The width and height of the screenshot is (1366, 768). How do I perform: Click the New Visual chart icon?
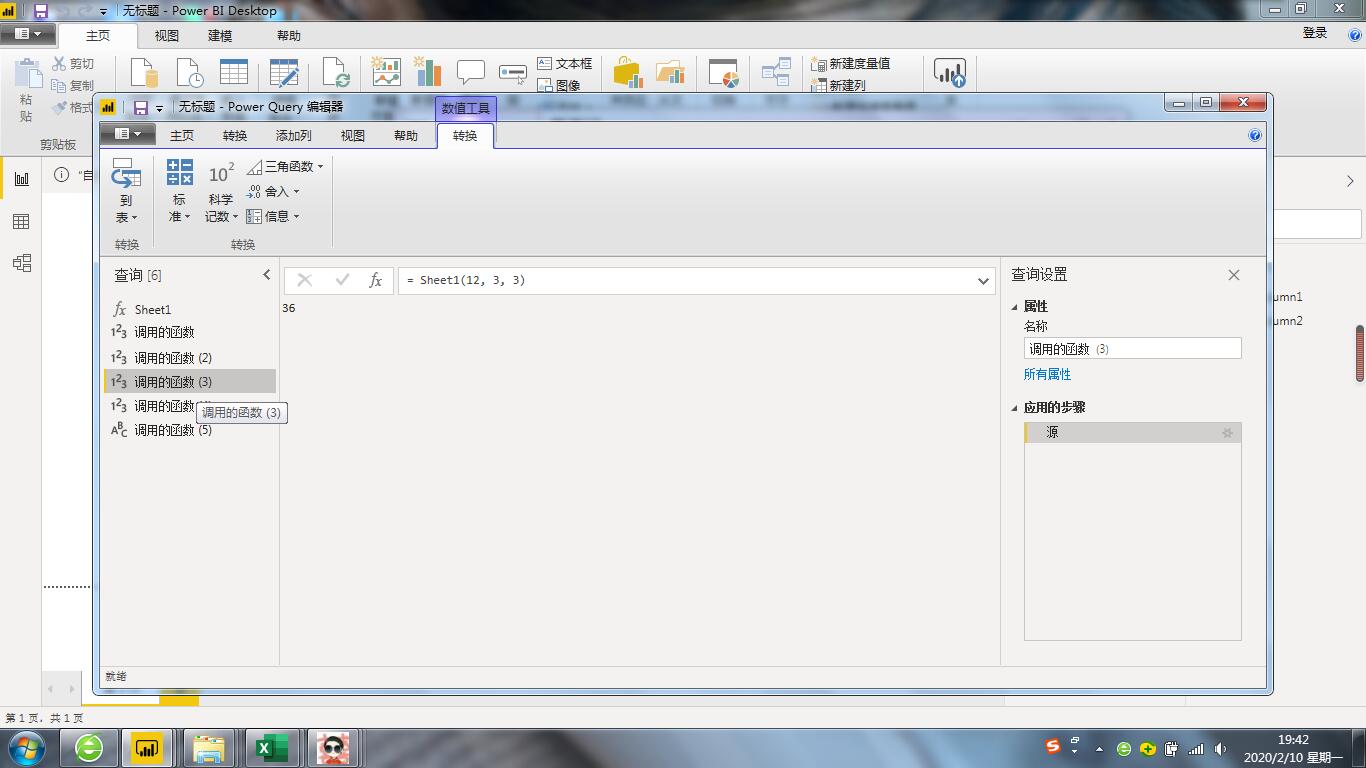[x=386, y=72]
